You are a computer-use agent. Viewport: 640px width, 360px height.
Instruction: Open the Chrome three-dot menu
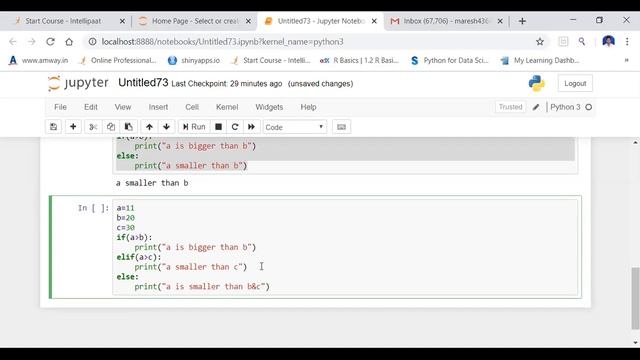[x=627, y=42]
